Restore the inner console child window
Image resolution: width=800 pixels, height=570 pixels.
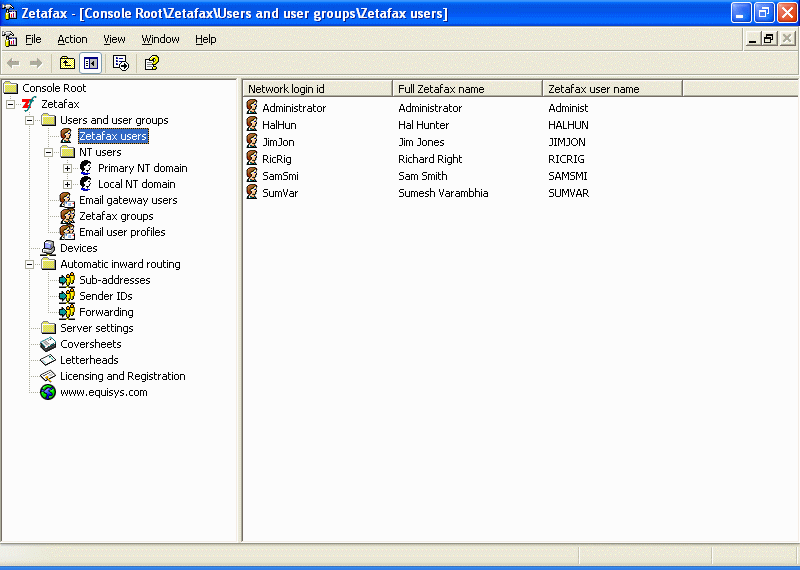pyautogui.click(x=768, y=39)
